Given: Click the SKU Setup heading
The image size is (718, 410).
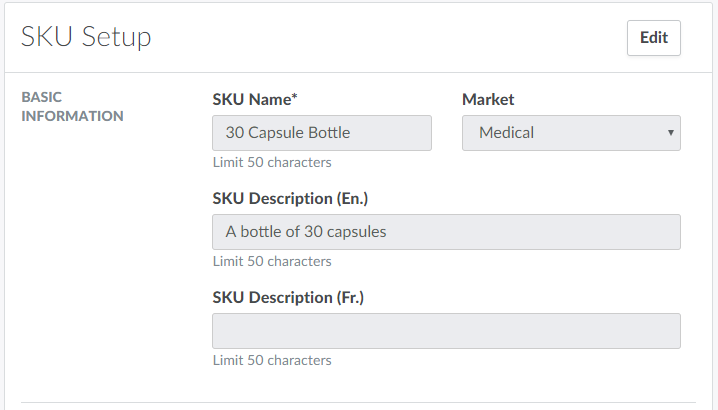Looking at the screenshot, I should [87, 38].
